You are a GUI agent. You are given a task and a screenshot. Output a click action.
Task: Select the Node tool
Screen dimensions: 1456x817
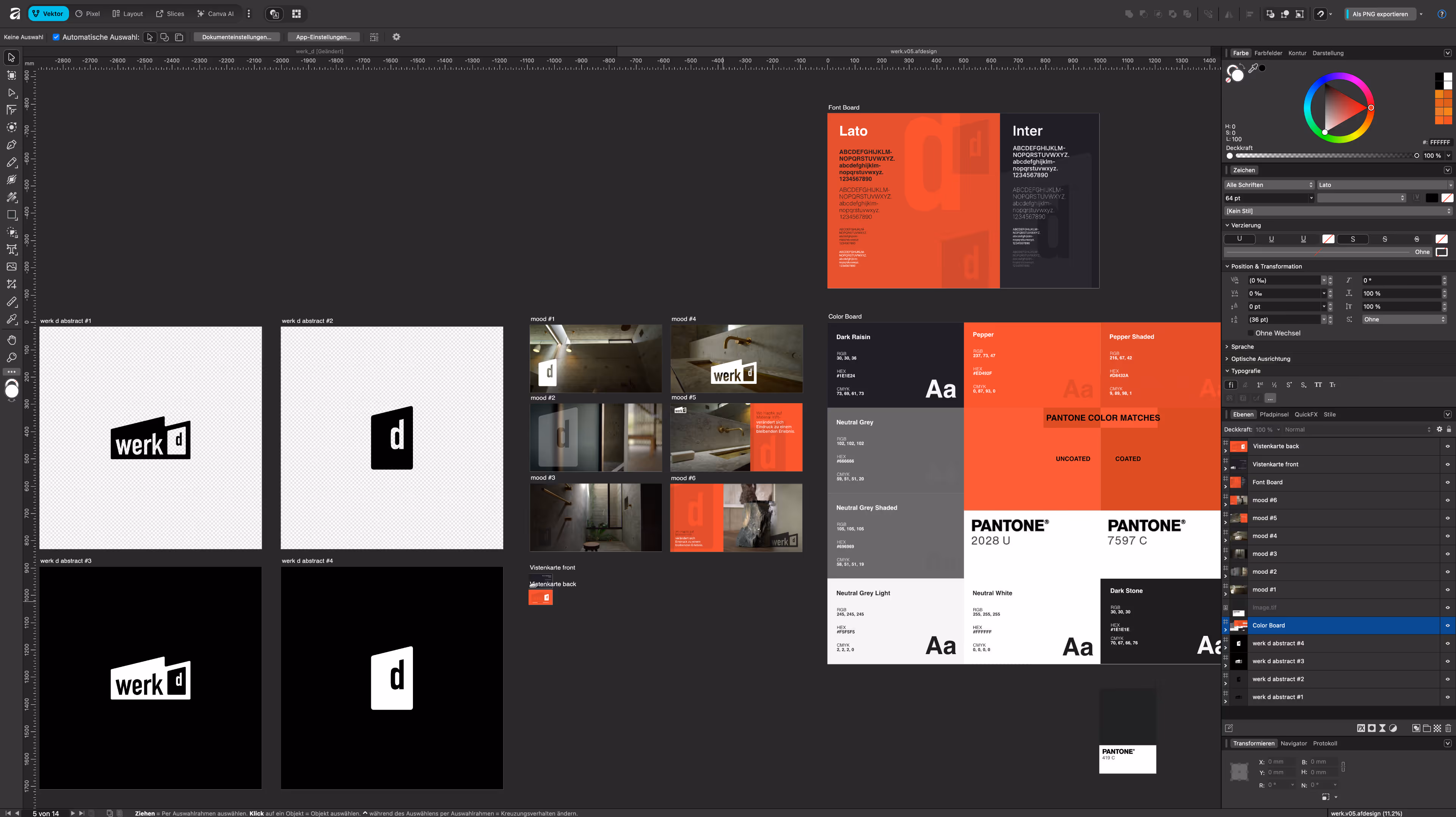click(x=11, y=93)
